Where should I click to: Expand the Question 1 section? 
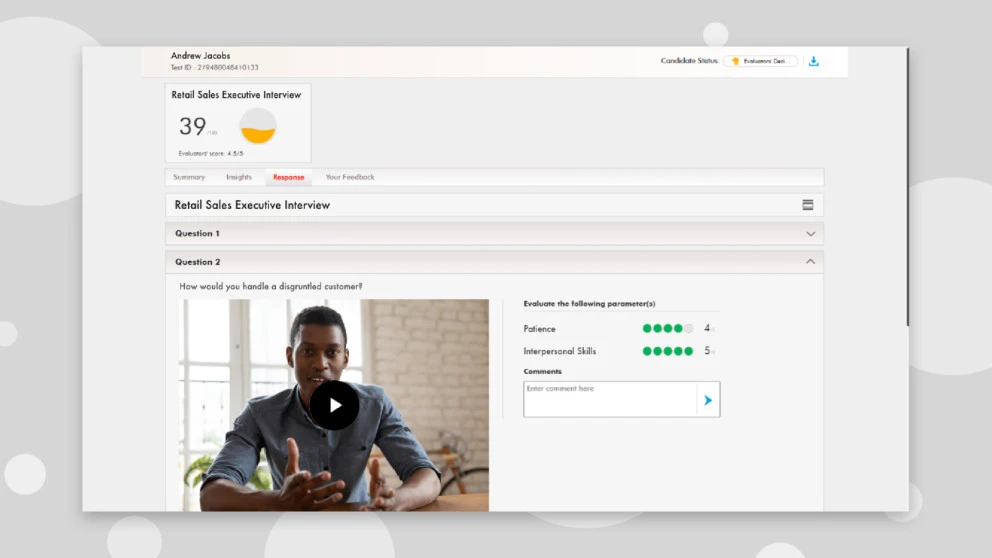(x=810, y=234)
